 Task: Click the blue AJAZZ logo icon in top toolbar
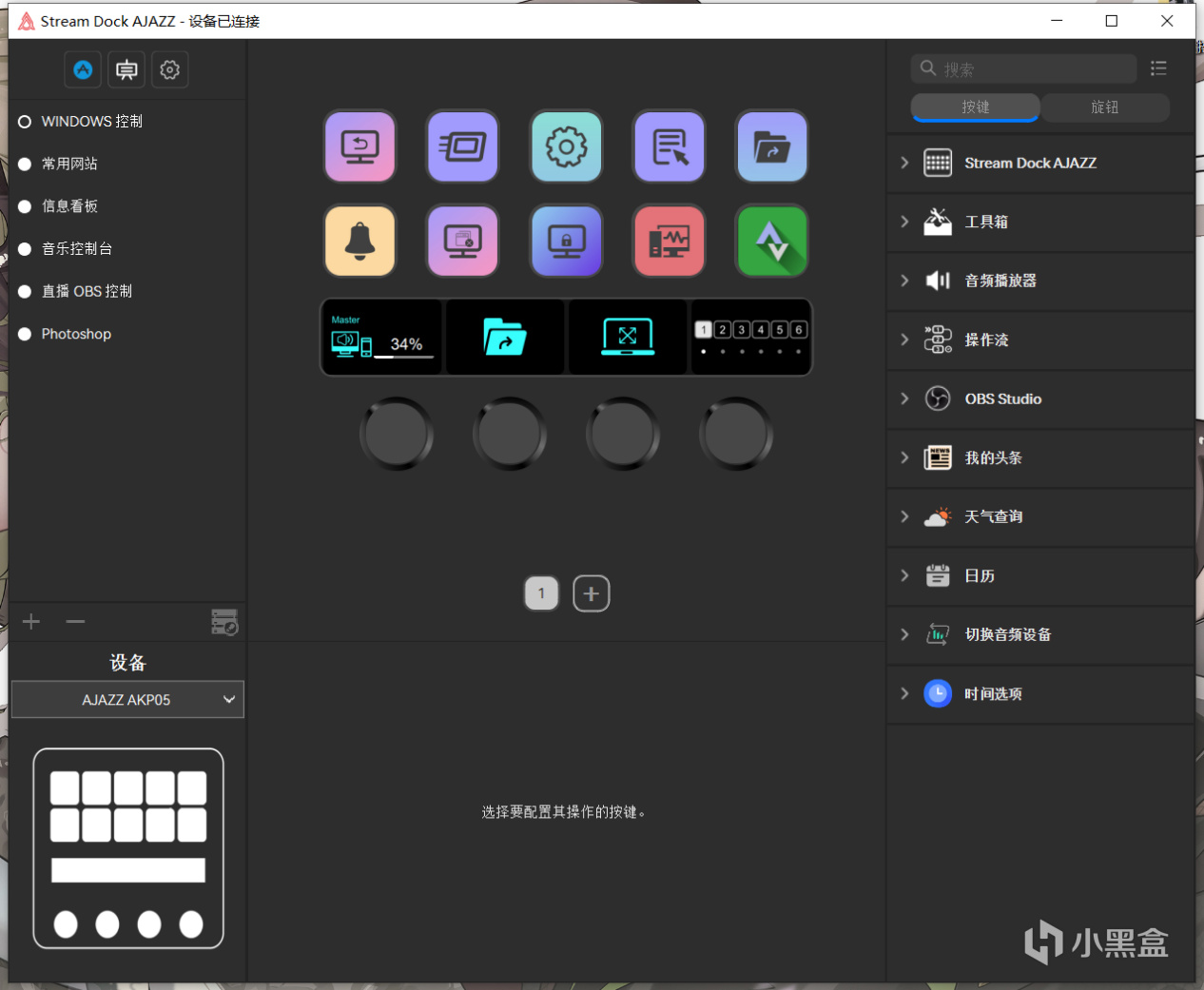point(83,69)
